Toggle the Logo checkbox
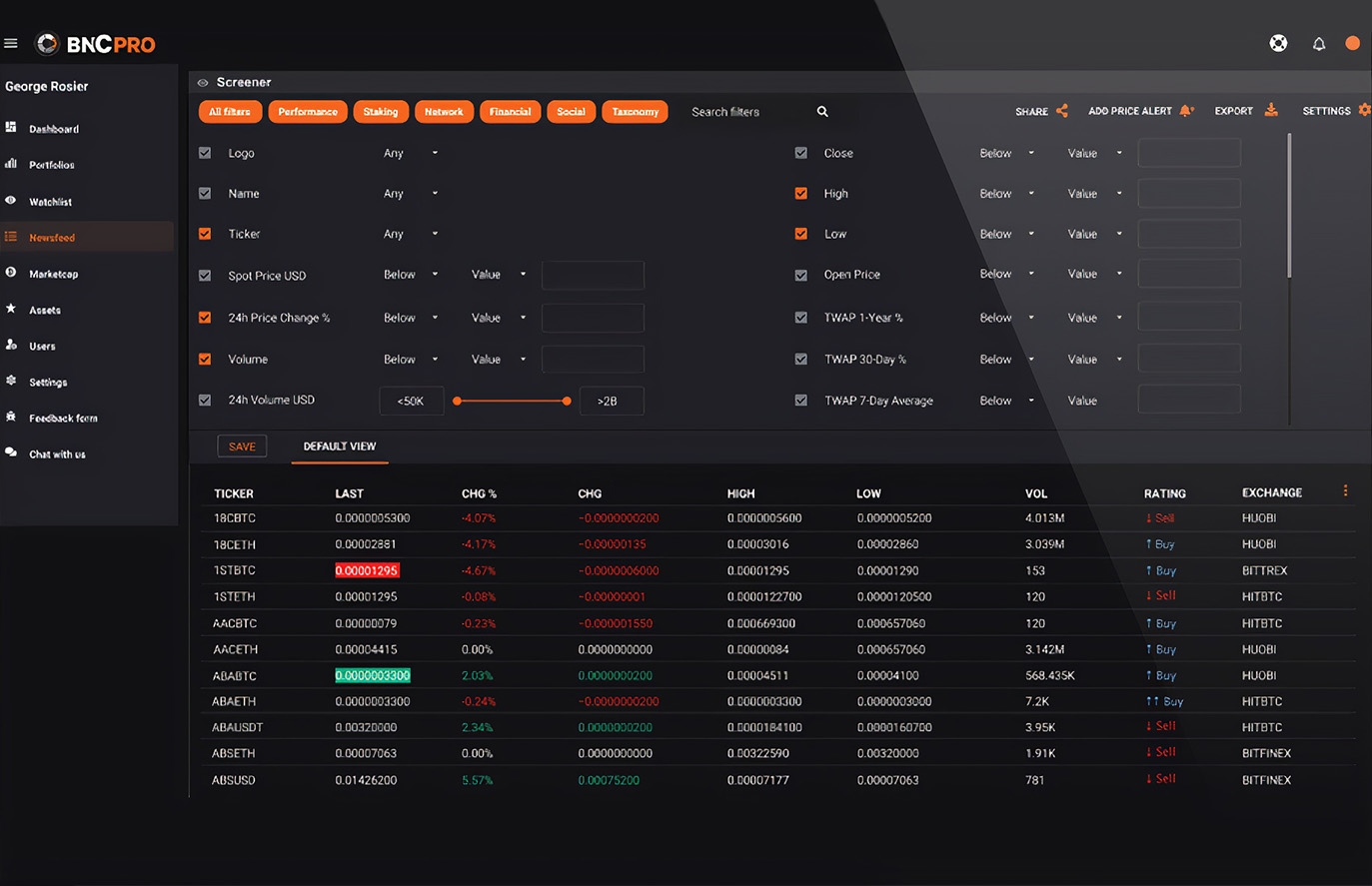The width and height of the screenshot is (1372, 886). pos(205,153)
